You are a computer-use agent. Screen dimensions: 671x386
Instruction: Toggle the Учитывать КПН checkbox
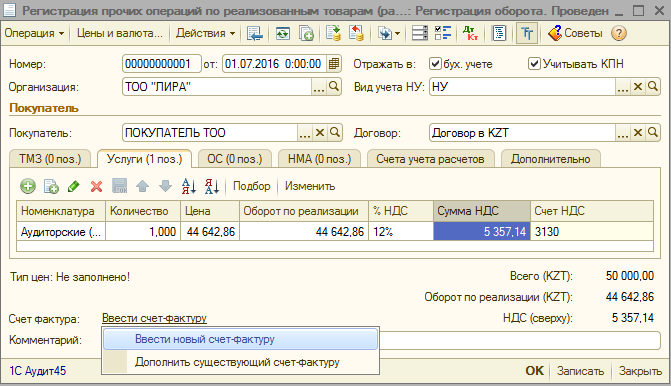[534, 64]
